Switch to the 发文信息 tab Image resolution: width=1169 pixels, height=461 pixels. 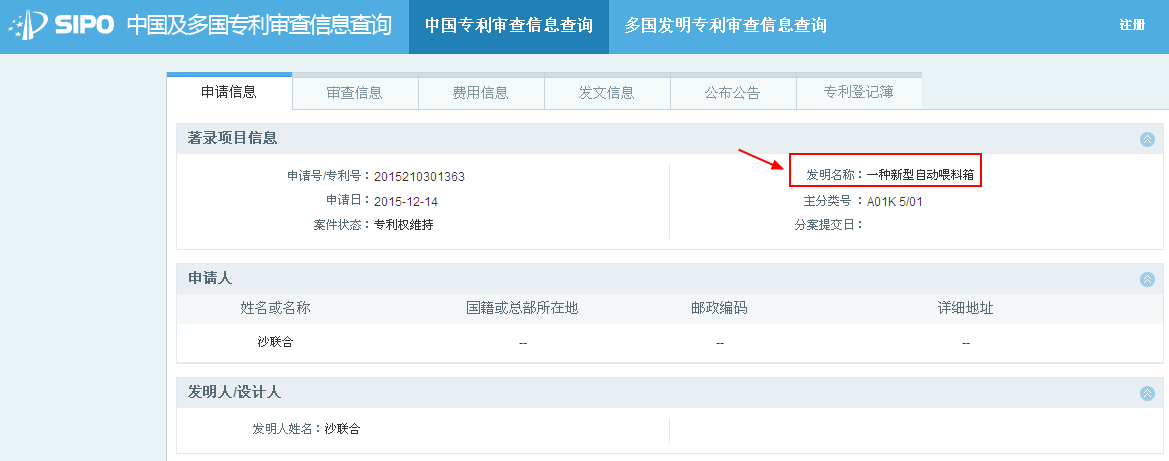click(x=607, y=93)
